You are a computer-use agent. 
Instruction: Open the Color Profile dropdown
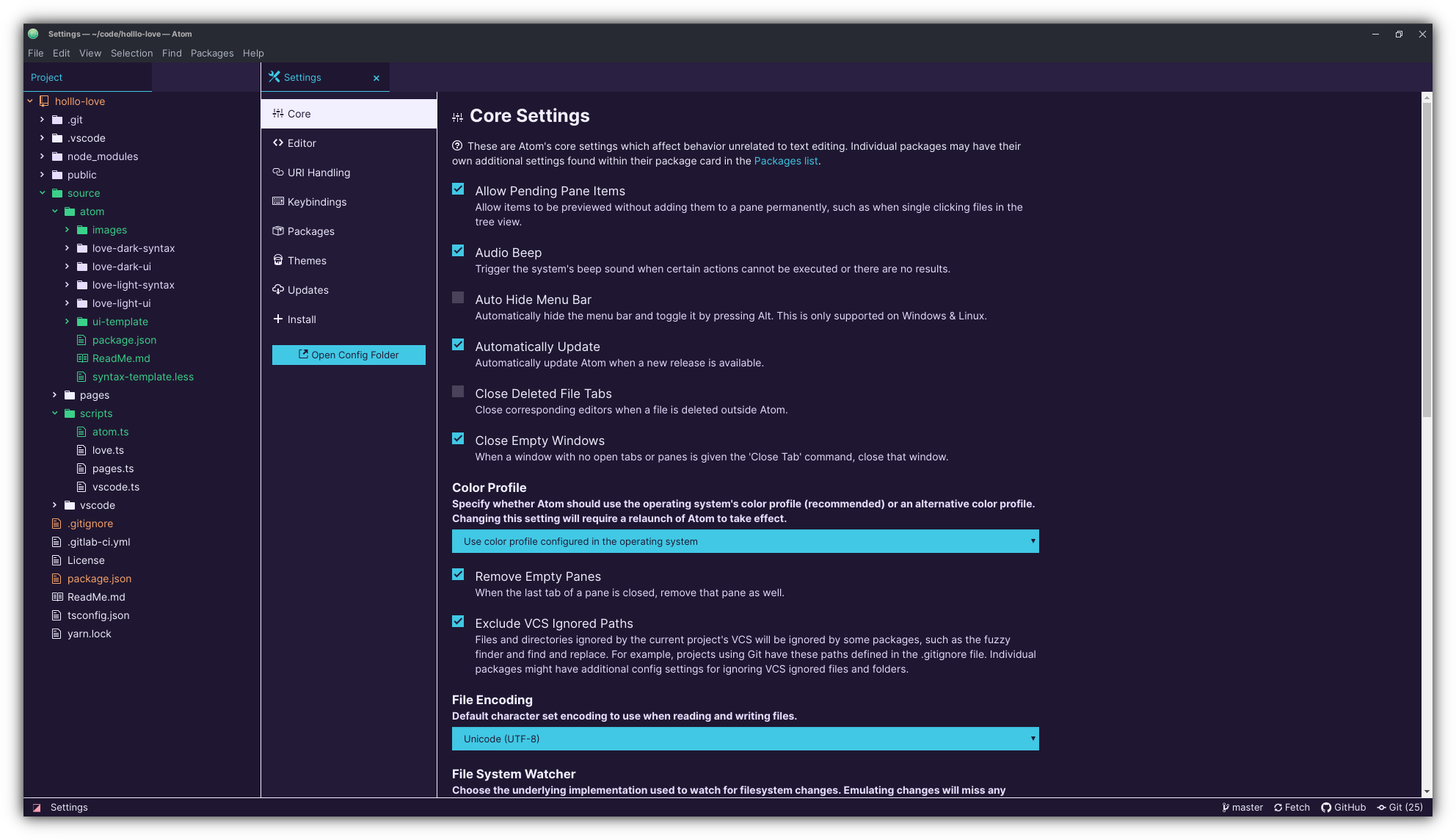[745, 541]
